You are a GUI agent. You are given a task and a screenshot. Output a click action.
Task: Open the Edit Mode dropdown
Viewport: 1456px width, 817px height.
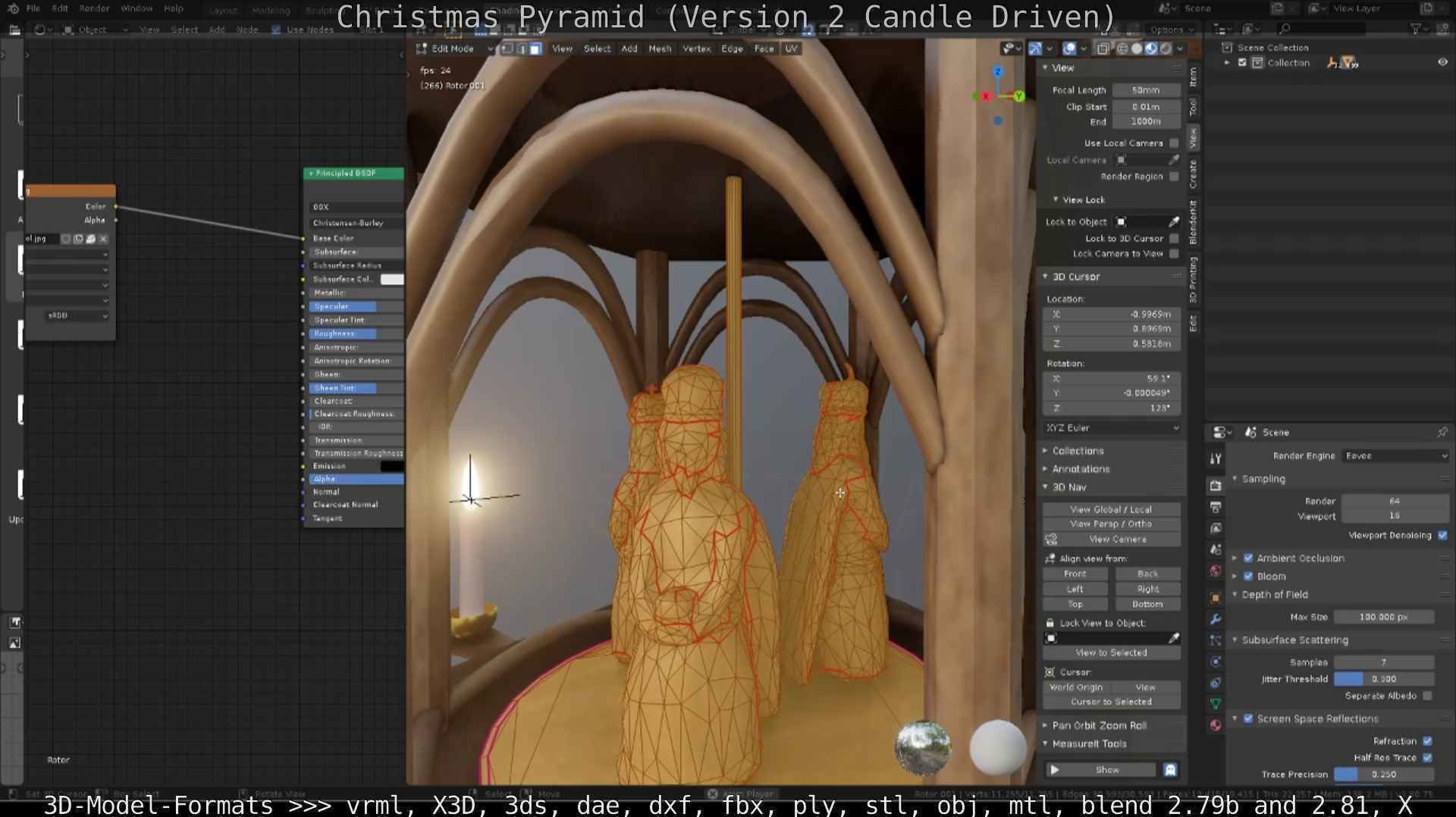[454, 49]
